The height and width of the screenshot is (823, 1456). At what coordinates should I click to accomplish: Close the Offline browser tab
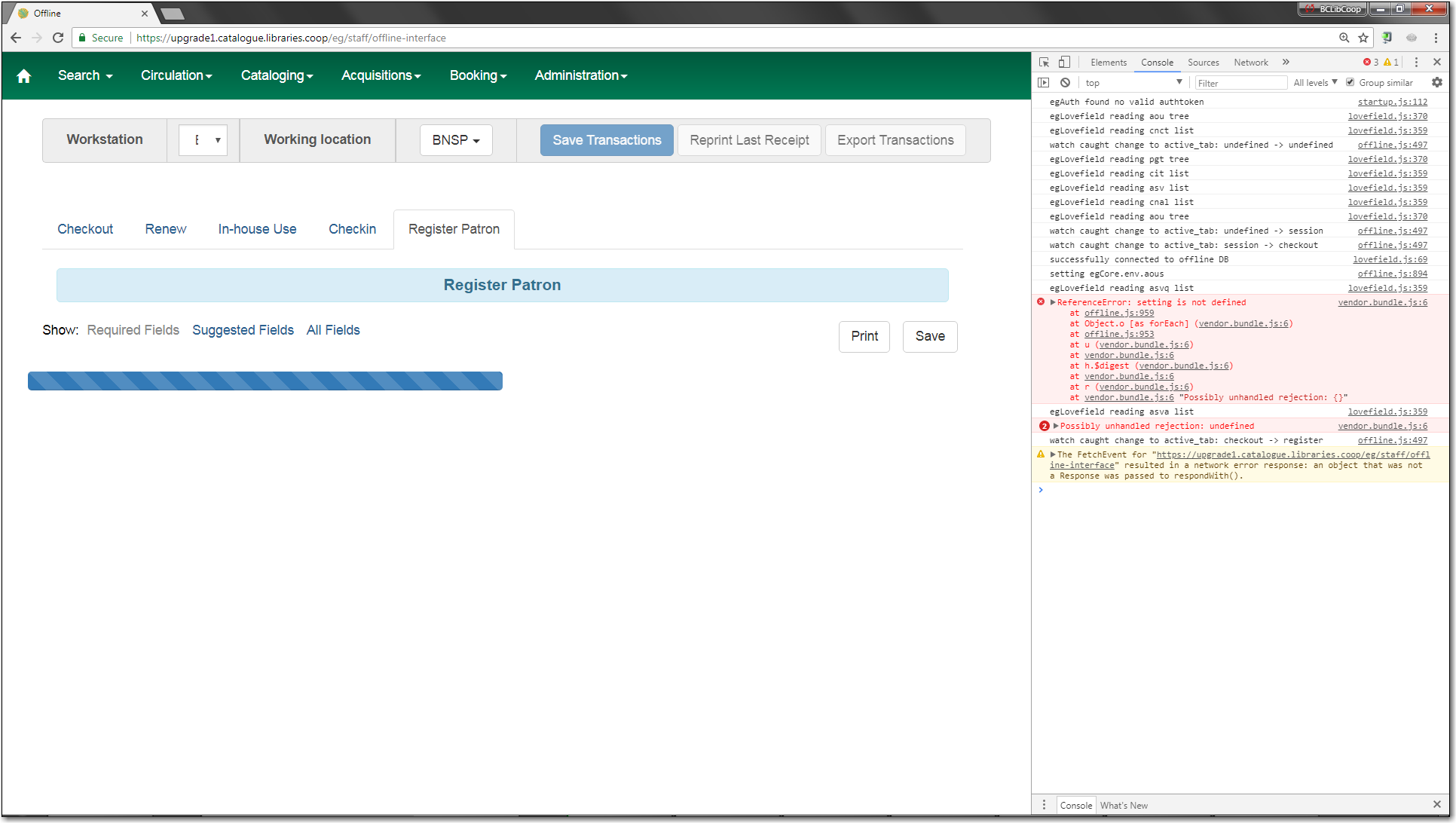(145, 14)
